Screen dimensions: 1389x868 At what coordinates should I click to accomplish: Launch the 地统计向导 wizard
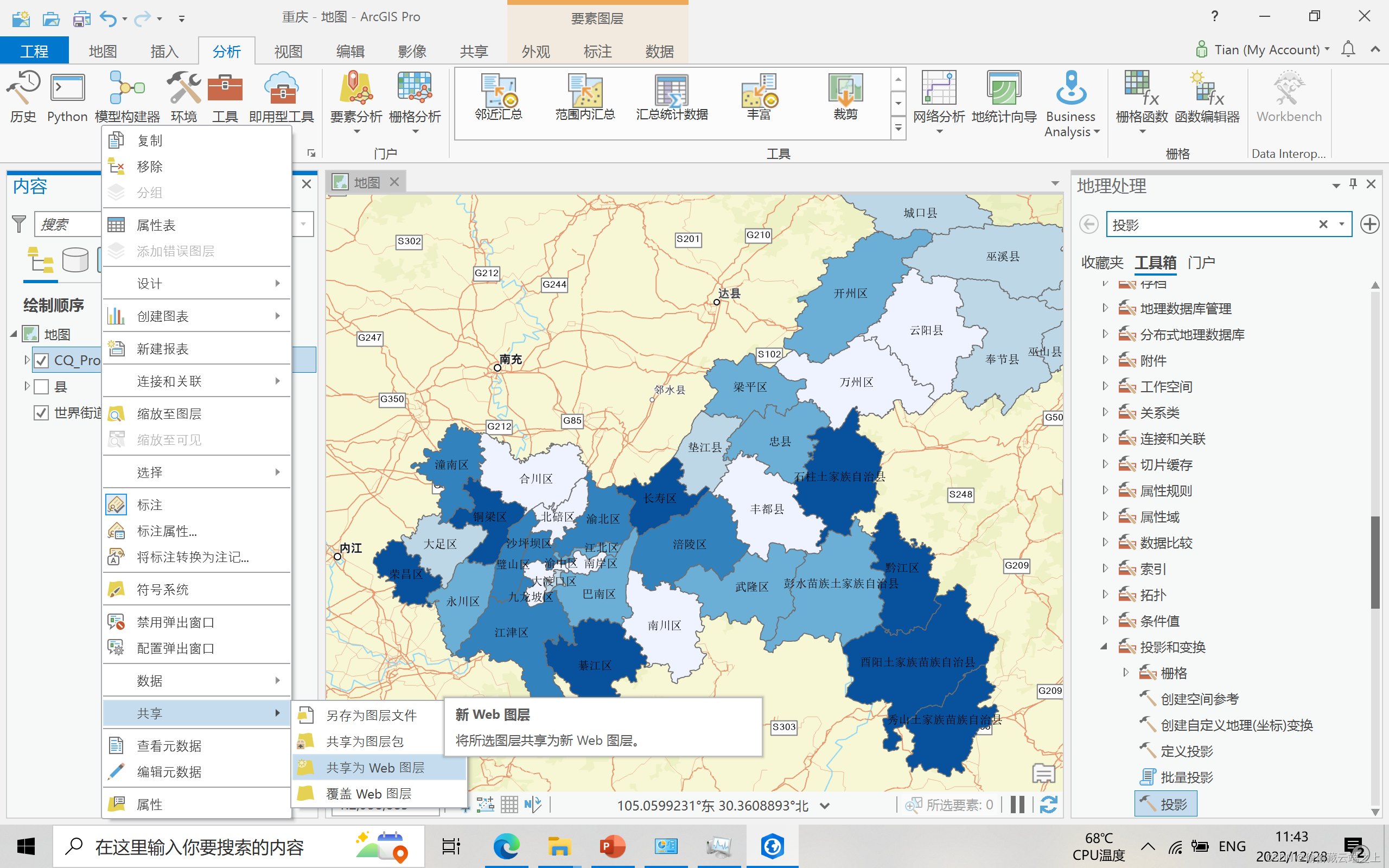pyautogui.click(x=1003, y=100)
